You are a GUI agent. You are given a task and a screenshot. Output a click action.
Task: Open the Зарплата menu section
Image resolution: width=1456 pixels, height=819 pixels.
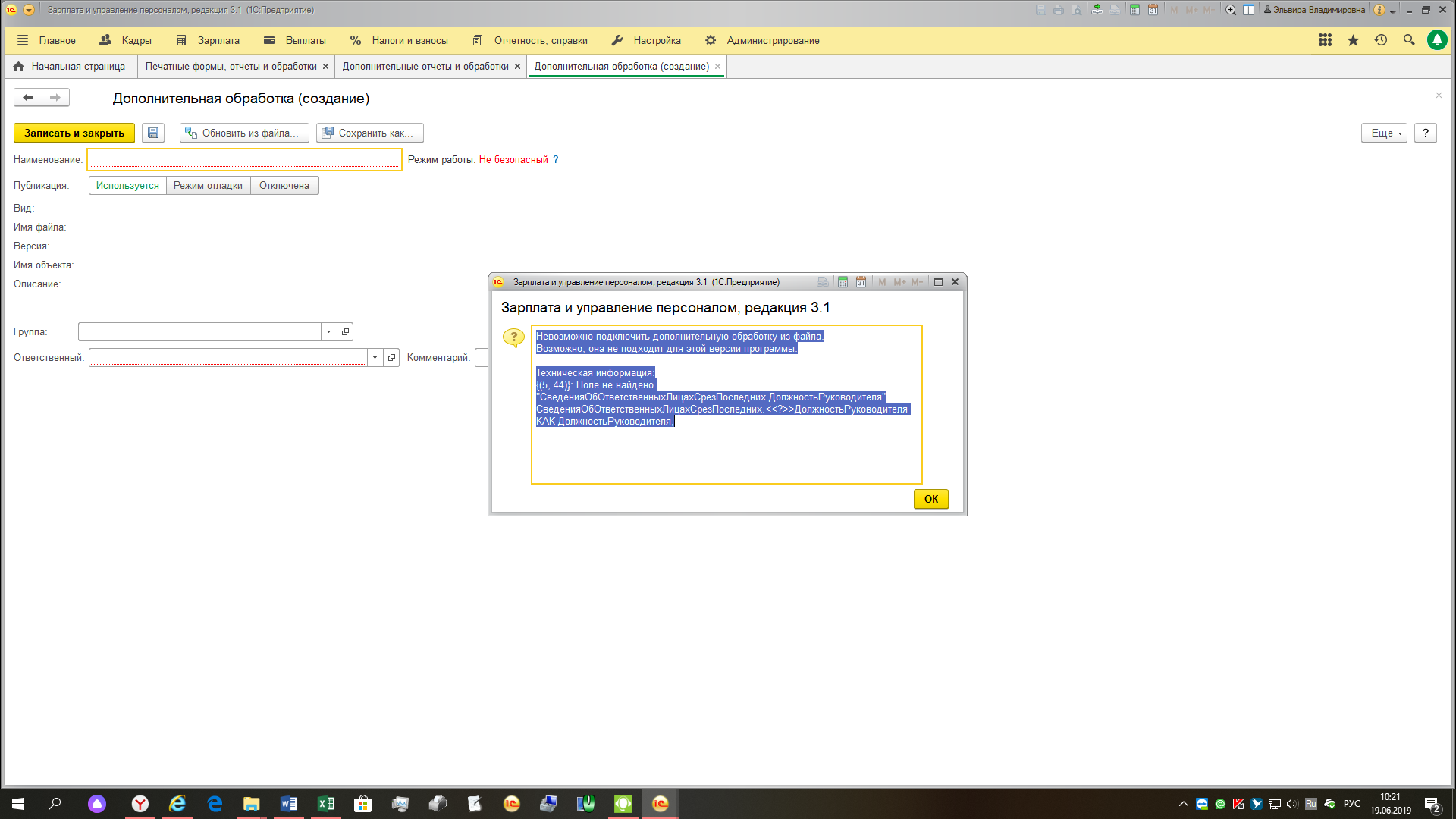[208, 40]
